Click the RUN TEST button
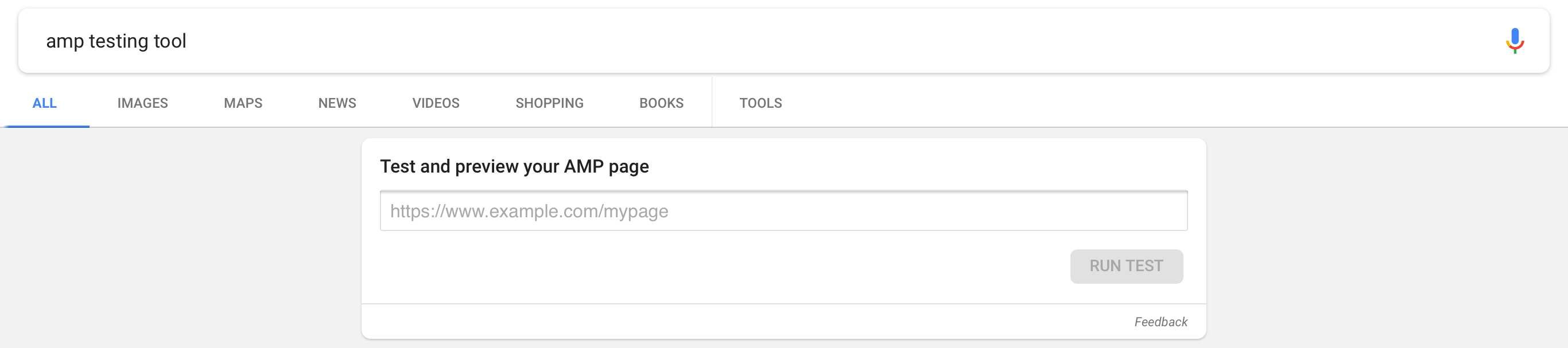1568x348 pixels. [x=1126, y=266]
